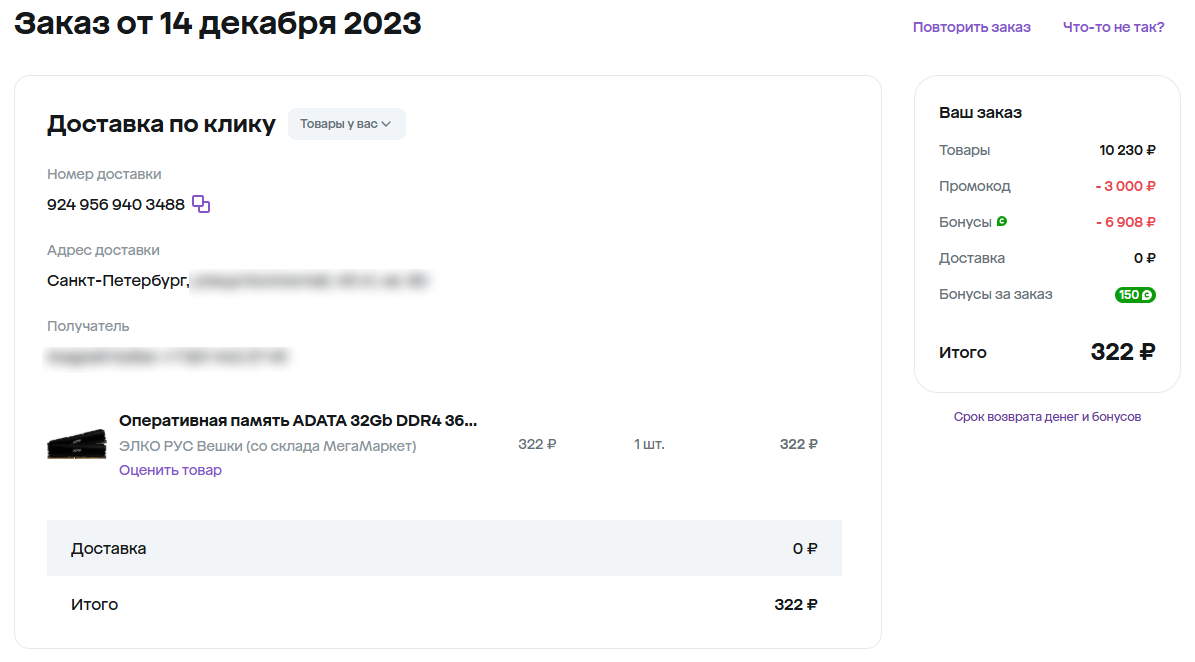This screenshot has height=662, width=1195.
Task: Open the ADATA memory product thumbnail
Action: 77,444
